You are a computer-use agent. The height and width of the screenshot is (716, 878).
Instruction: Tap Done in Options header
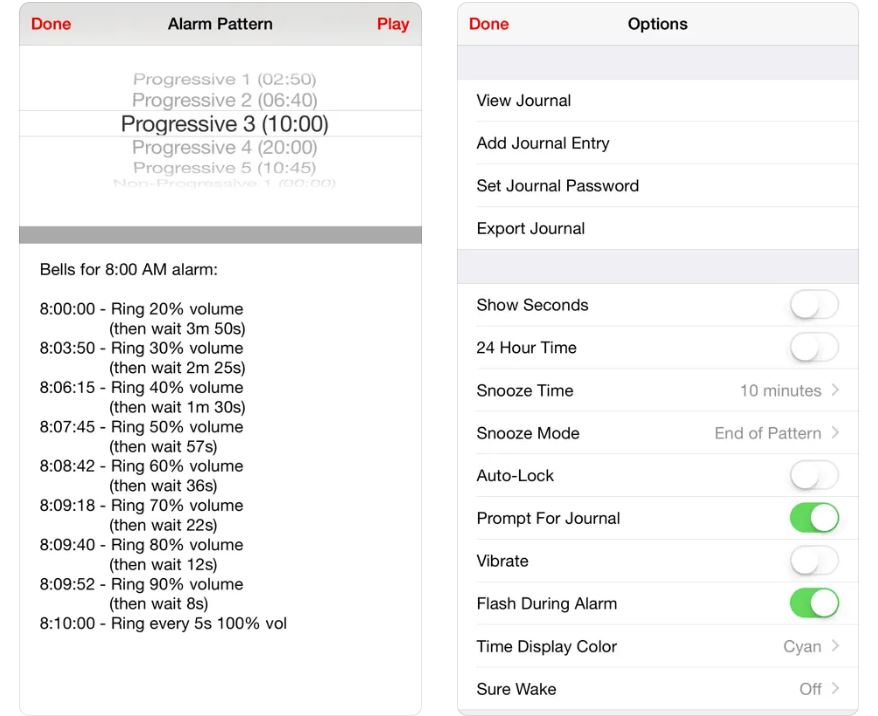point(488,24)
